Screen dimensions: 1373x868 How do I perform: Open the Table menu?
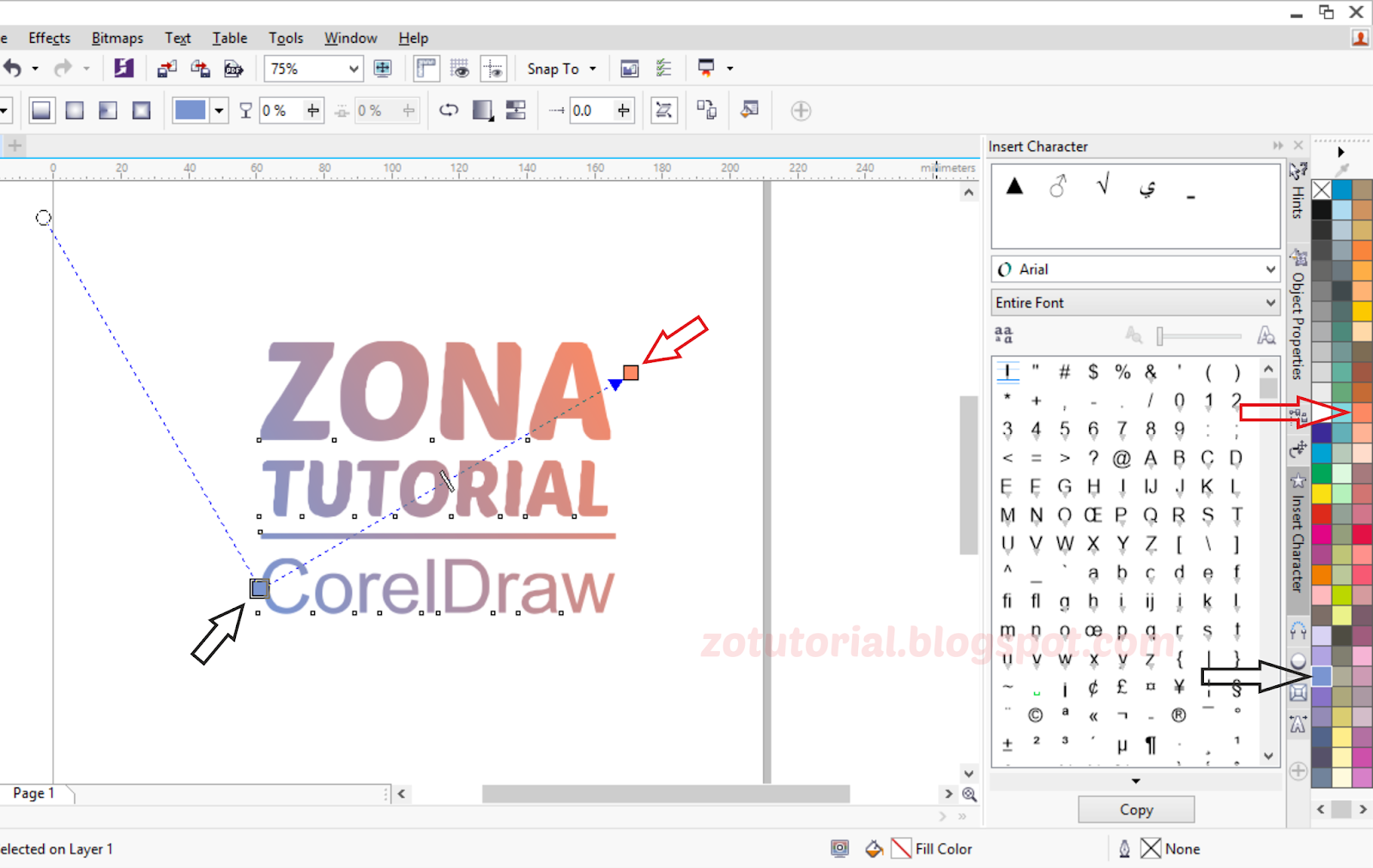(x=230, y=38)
